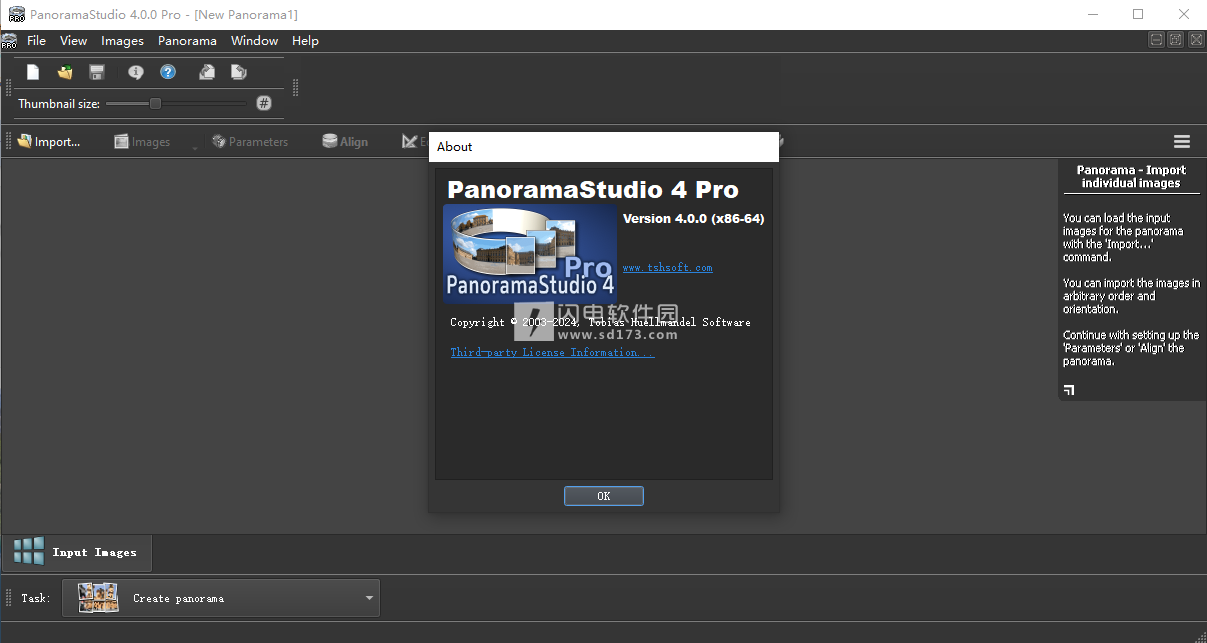Click the PanoramaStudio PRO app icon in menu bar
The height and width of the screenshot is (643, 1207).
(x=9, y=41)
